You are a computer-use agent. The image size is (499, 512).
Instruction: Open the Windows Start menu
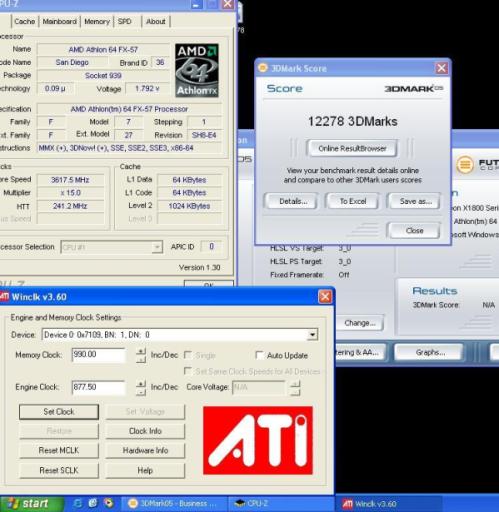(32, 503)
